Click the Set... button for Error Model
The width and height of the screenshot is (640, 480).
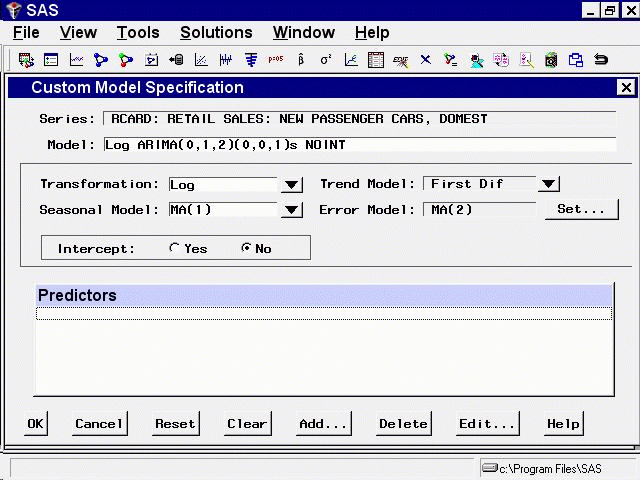[582, 209]
